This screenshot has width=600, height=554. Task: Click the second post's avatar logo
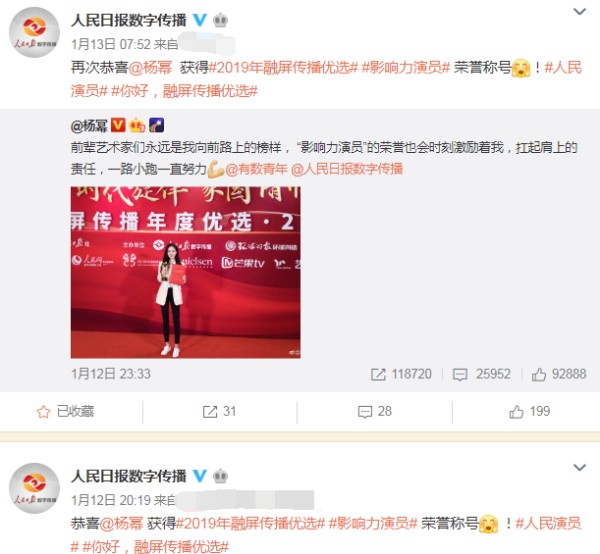(34, 489)
